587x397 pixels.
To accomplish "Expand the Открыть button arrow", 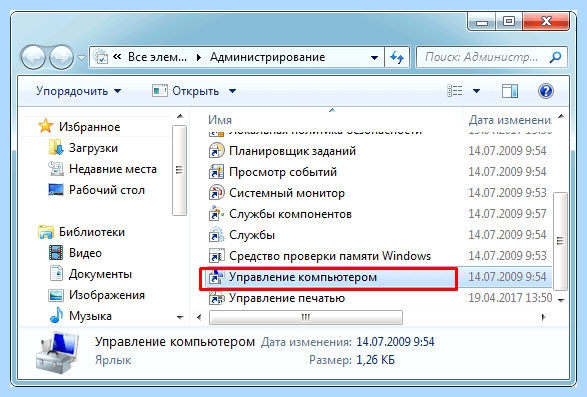I will point(232,91).
